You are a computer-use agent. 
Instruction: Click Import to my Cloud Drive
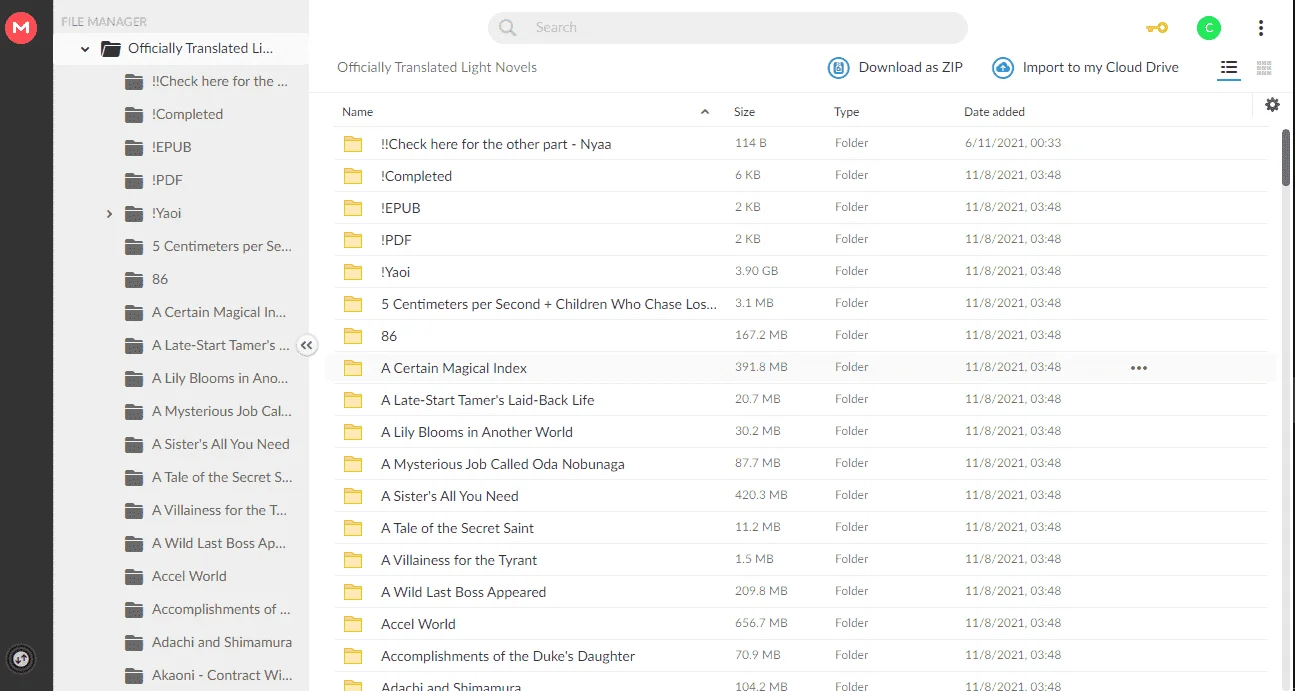pyautogui.click(x=1085, y=68)
